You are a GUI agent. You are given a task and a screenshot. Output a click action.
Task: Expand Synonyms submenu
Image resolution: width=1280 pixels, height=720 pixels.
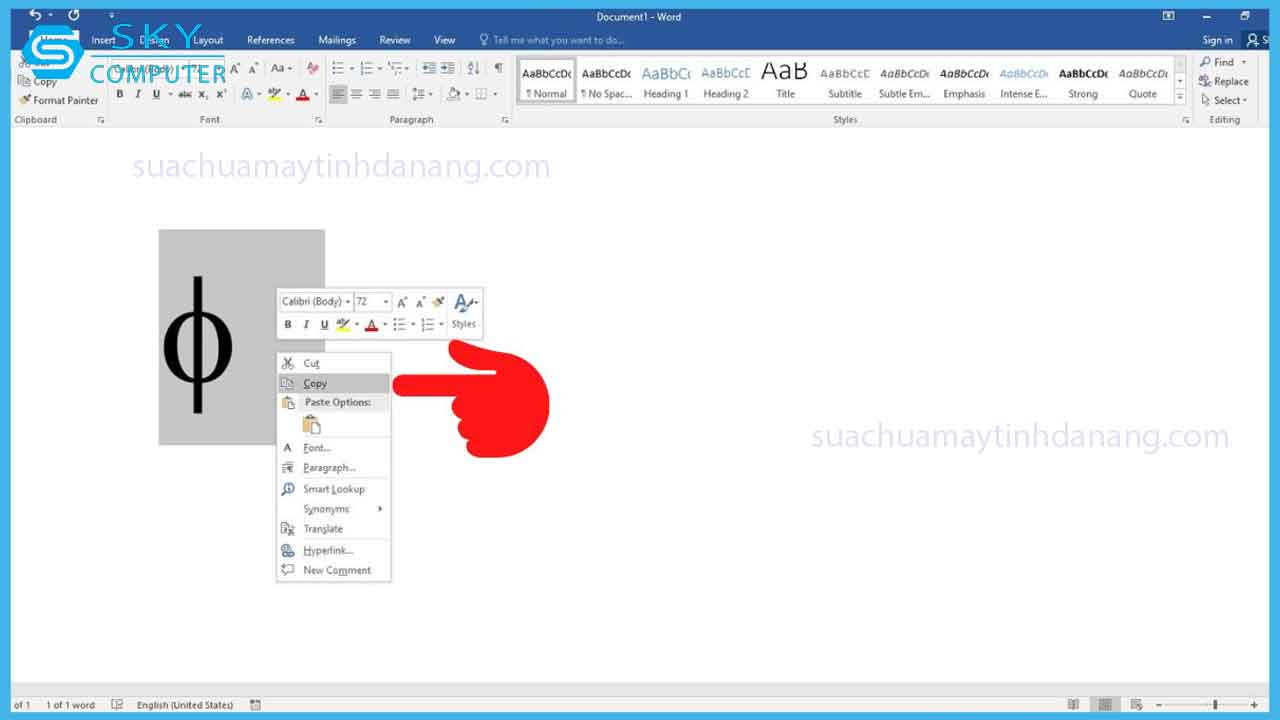point(334,509)
